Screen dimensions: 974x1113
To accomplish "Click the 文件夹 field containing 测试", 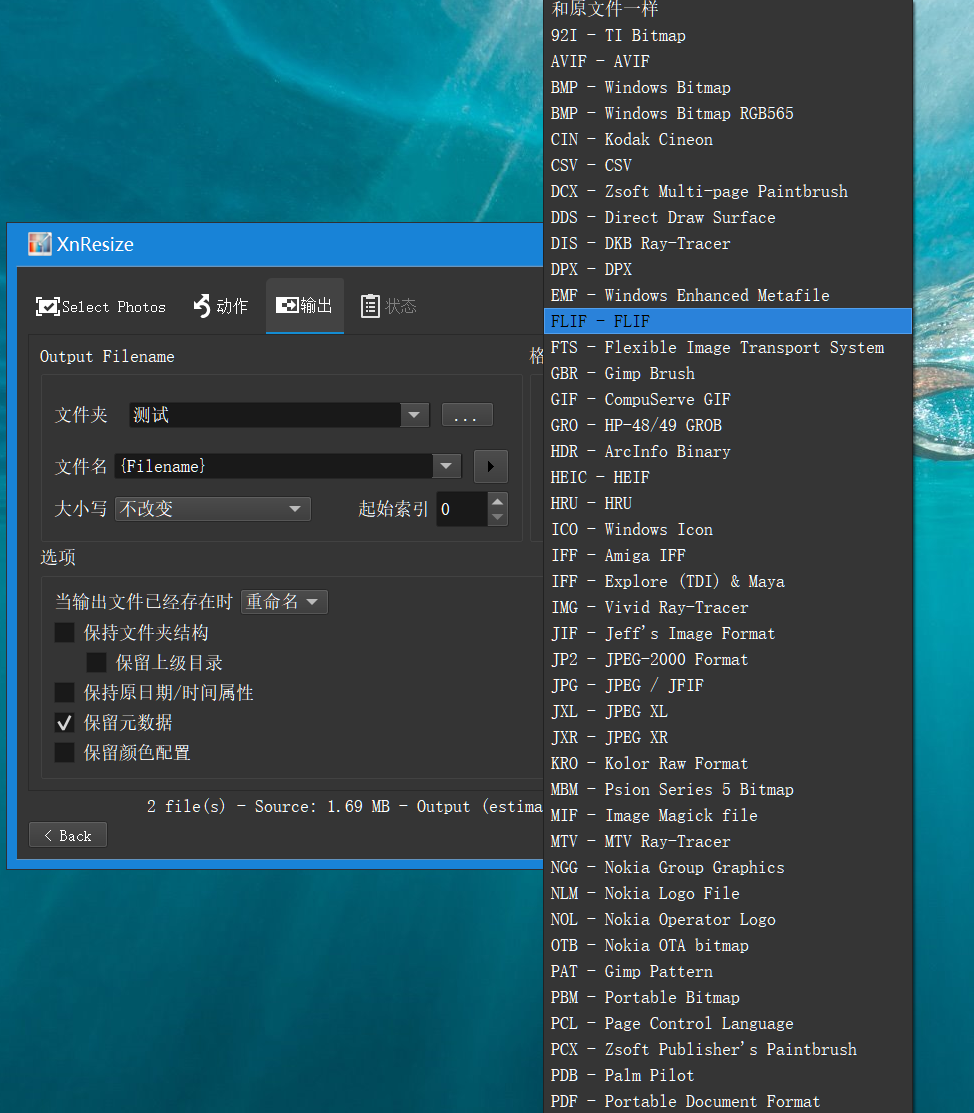I will coord(265,415).
